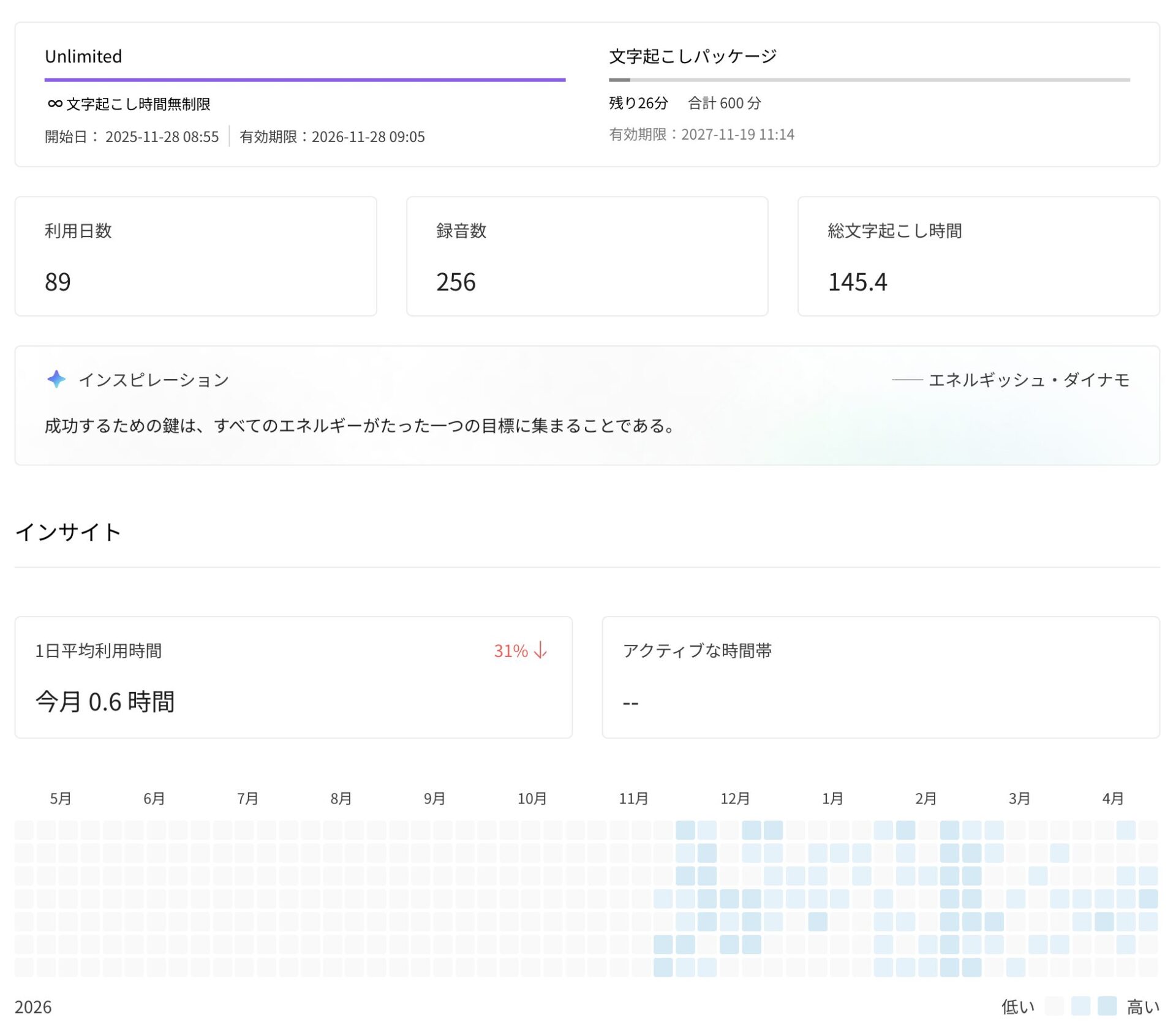Open the 利用日数 statistics card
This screenshot has height=1030, width=1176.
196,256
